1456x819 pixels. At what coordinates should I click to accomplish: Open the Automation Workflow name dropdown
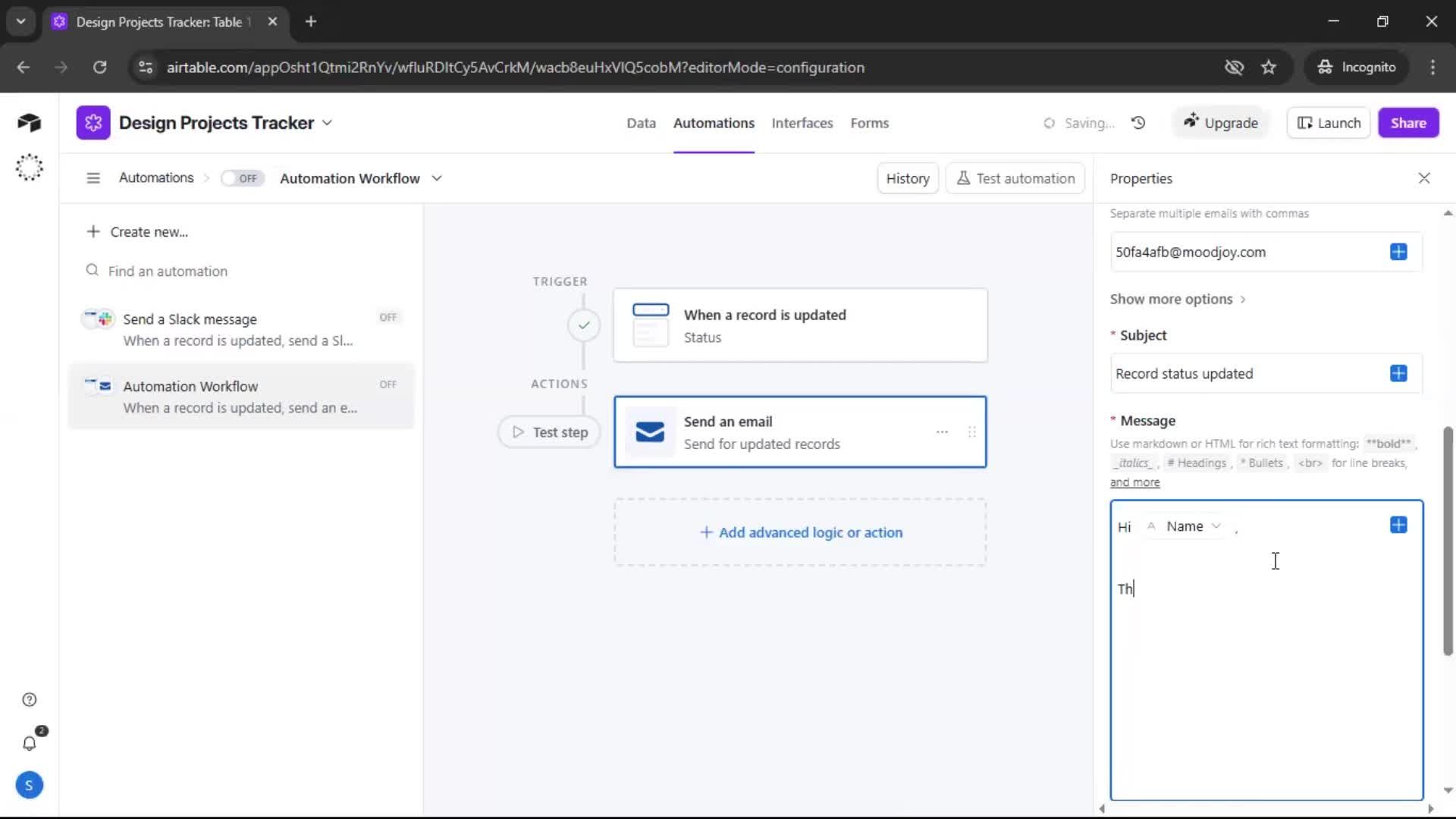pos(437,178)
